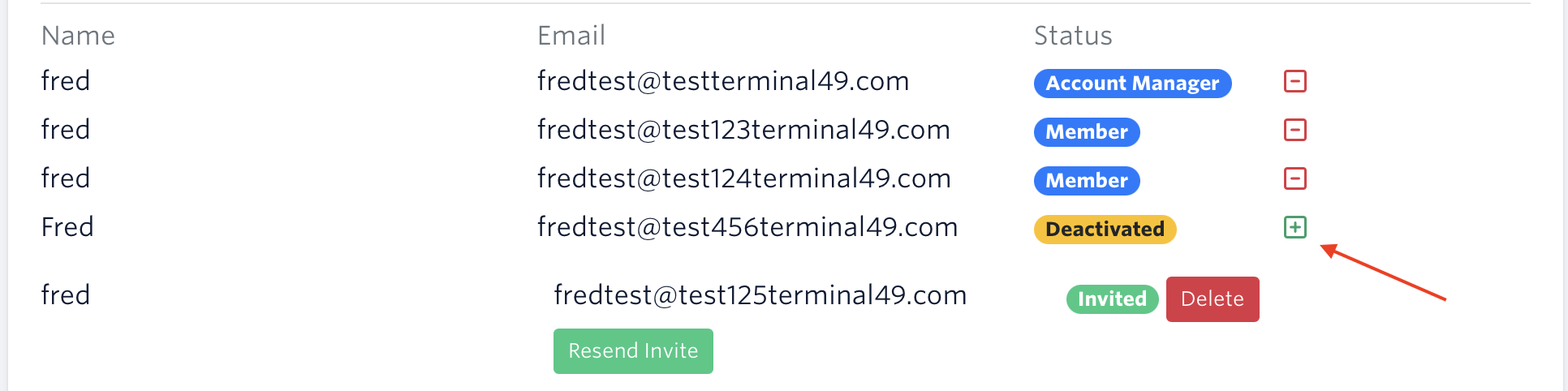Select email fredtest@testterminal49.com
This screenshot has height=391, width=1568.
click(x=722, y=81)
